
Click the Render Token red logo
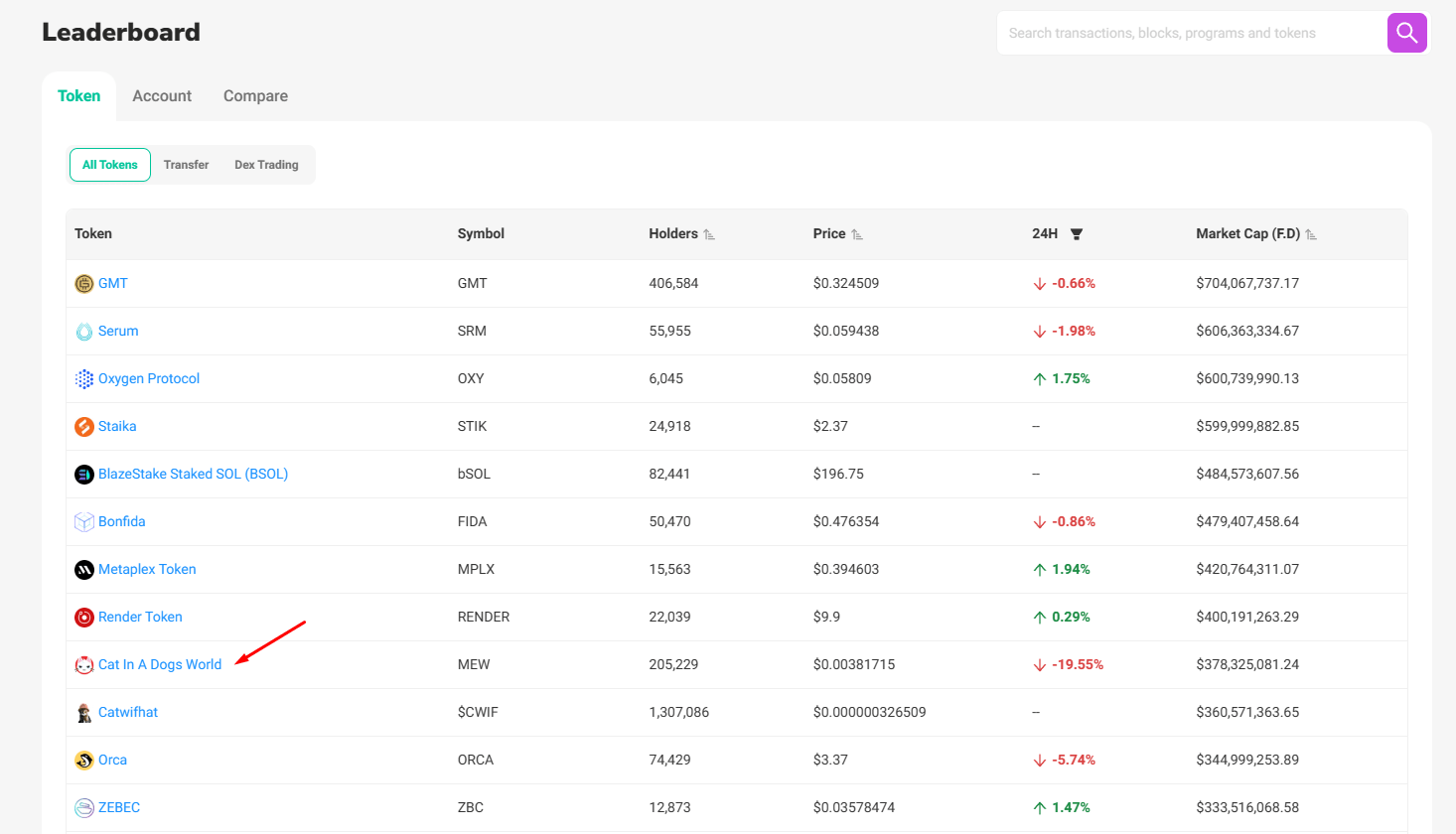pos(84,618)
